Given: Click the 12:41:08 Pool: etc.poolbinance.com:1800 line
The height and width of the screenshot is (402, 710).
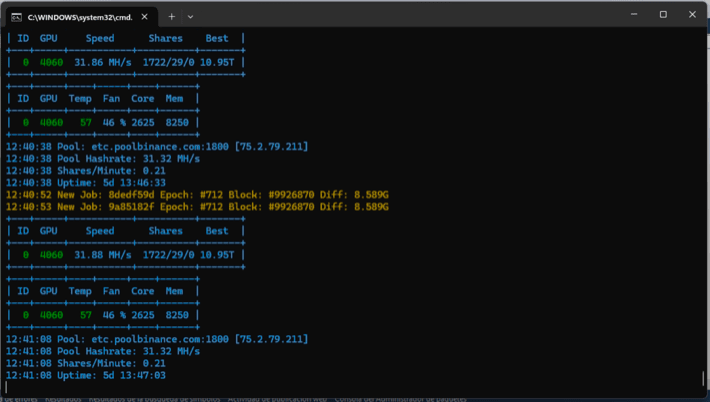Looking at the screenshot, I should 157,339.
